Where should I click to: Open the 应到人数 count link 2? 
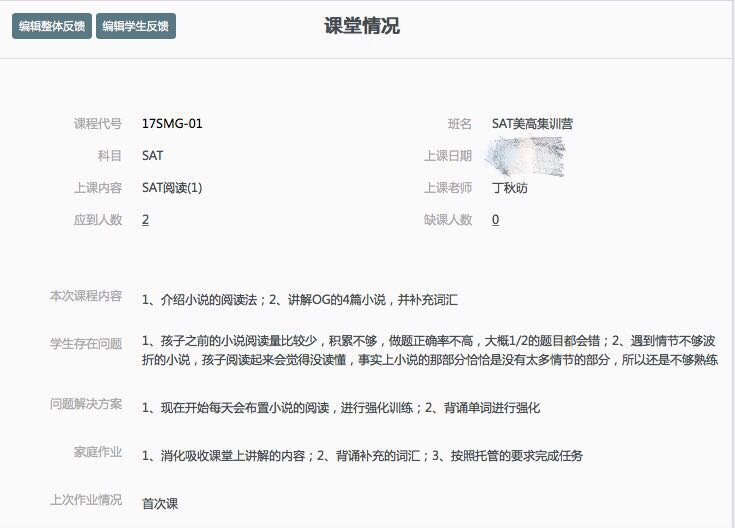(145, 219)
